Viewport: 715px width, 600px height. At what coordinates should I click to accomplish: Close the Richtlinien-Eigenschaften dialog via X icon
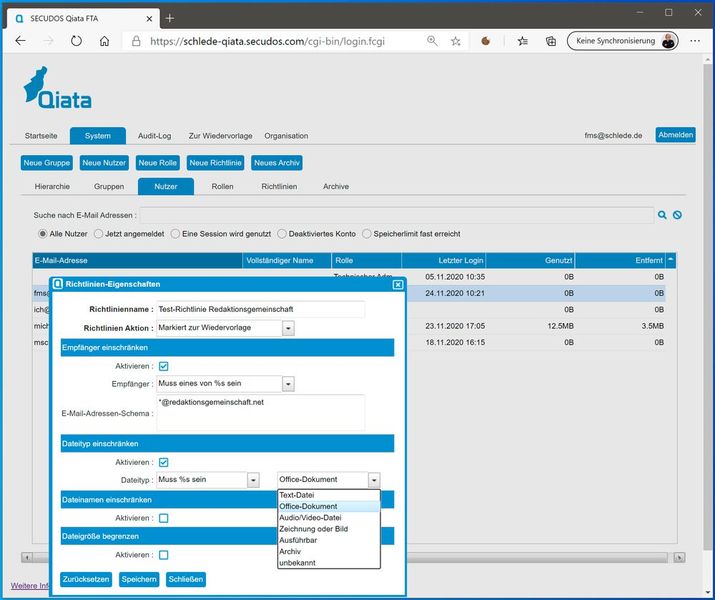pos(398,284)
